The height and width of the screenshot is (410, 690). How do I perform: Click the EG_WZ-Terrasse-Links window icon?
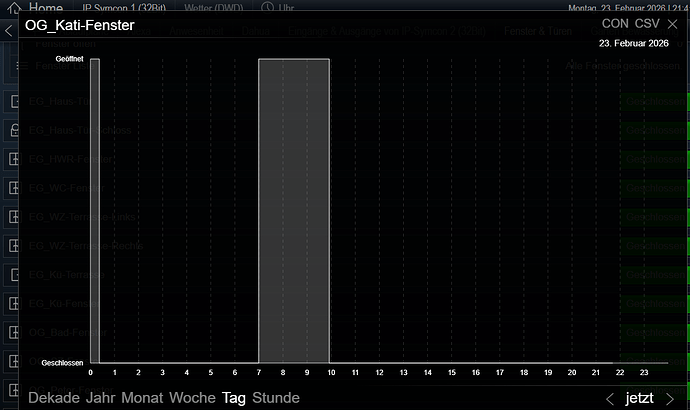(x=14, y=217)
